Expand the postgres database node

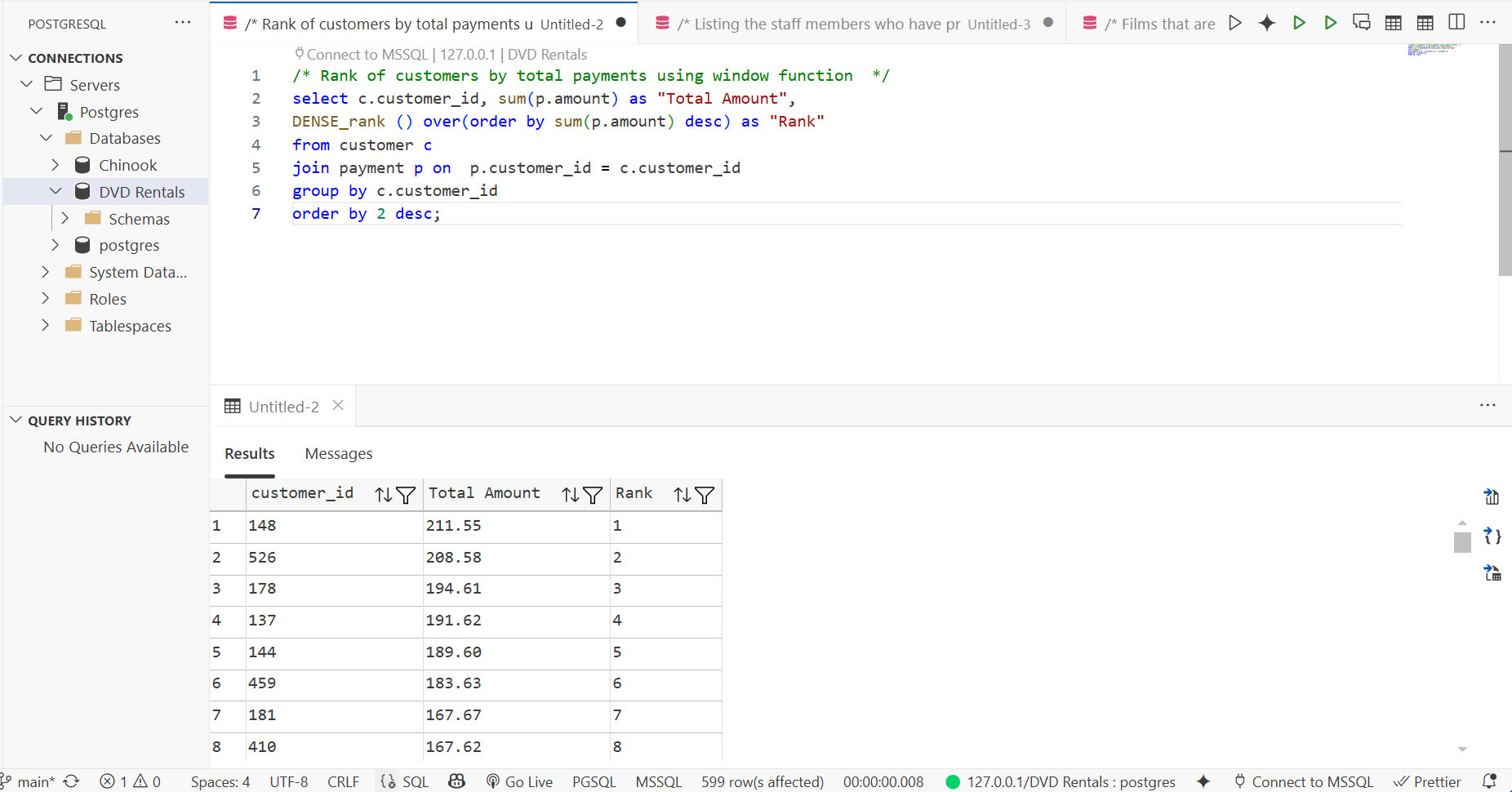(x=56, y=245)
